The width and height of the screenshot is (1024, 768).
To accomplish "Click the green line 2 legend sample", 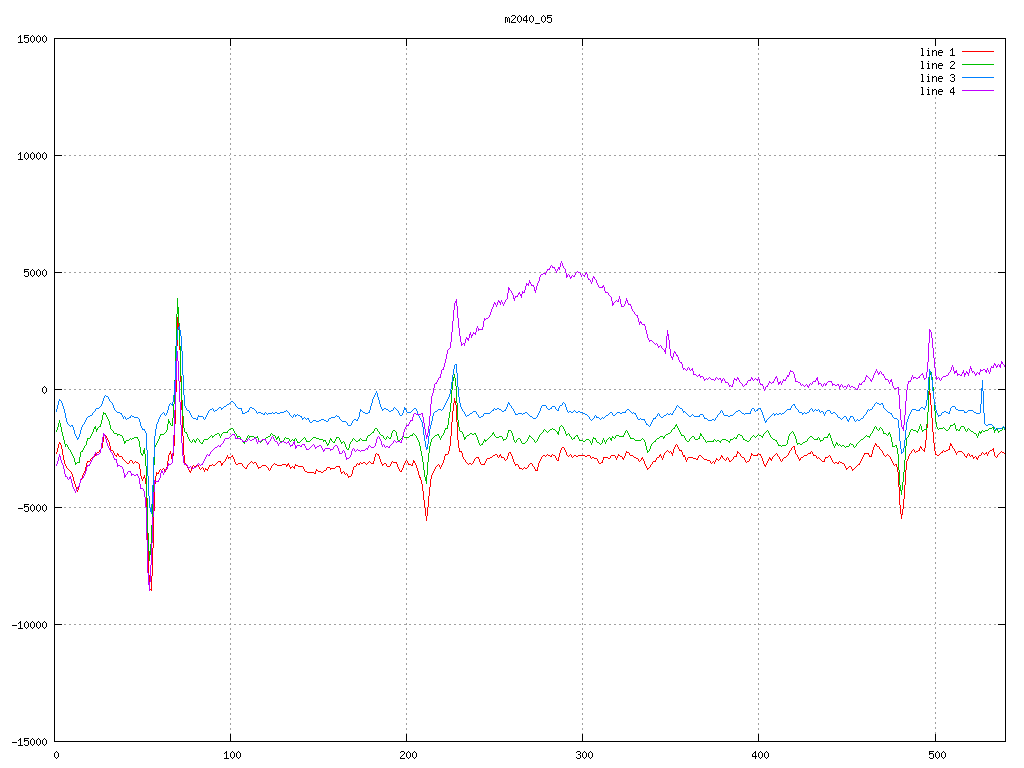I will tap(980, 65).
